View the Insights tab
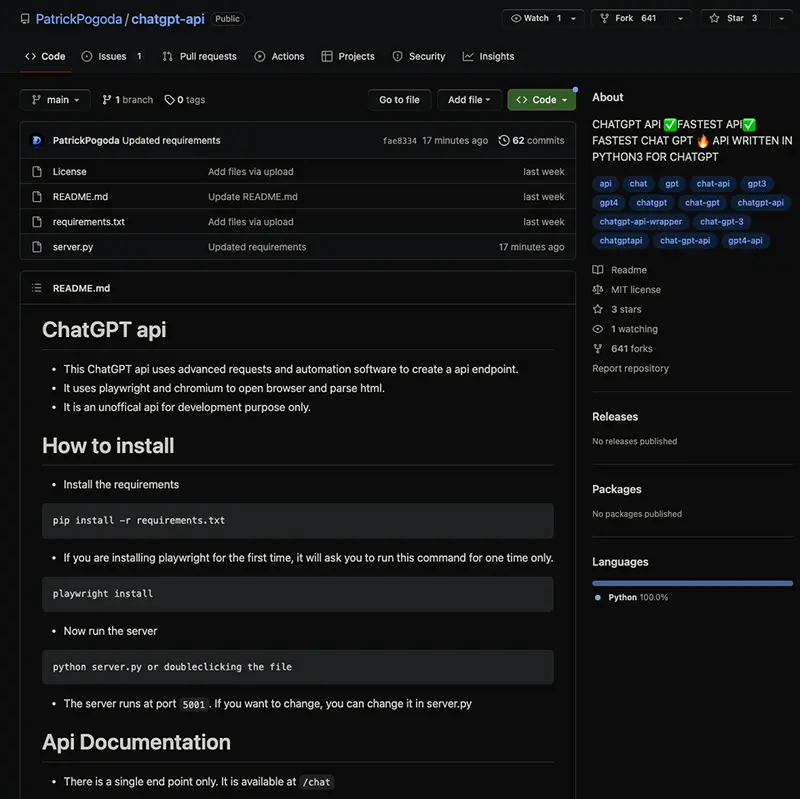Viewport: 800px width, 799px height. (x=488, y=57)
